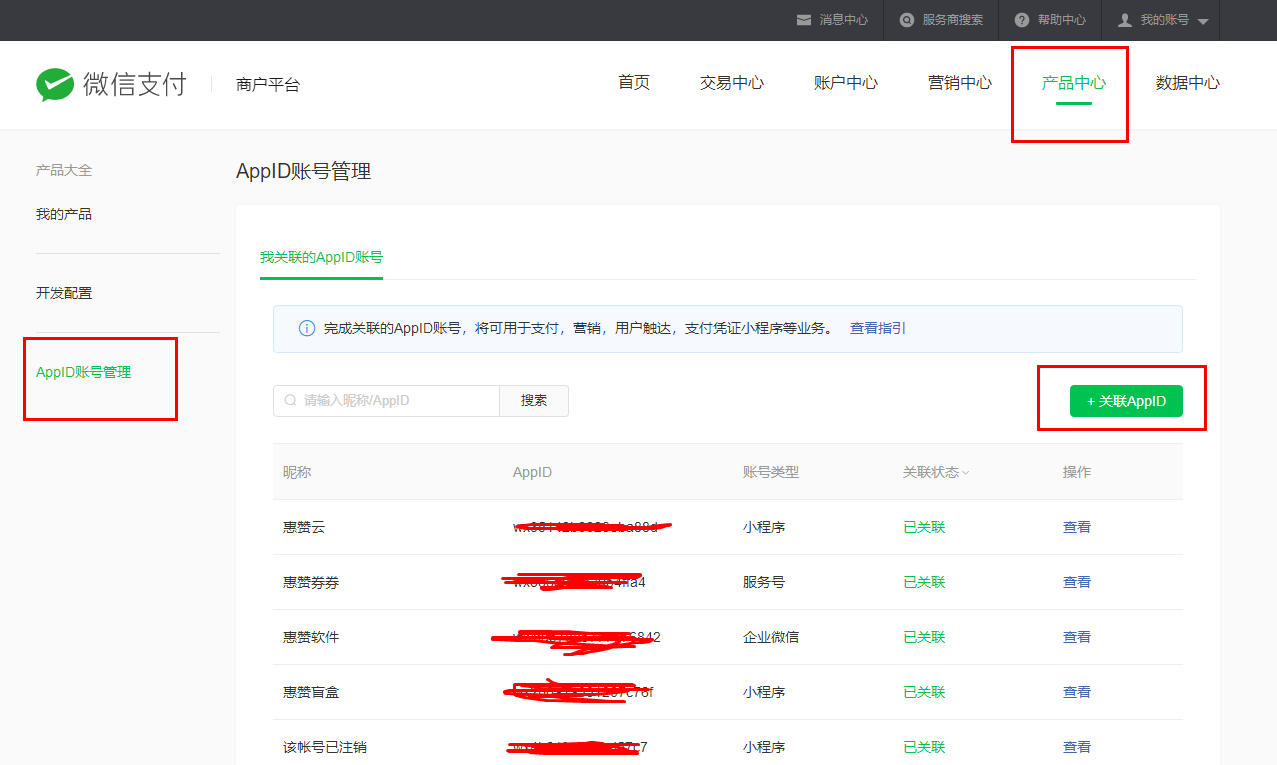The width and height of the screenshot is (1277, 765).
Task: Open 交易中心 navigation item
Action: click(x=732, y=83)
